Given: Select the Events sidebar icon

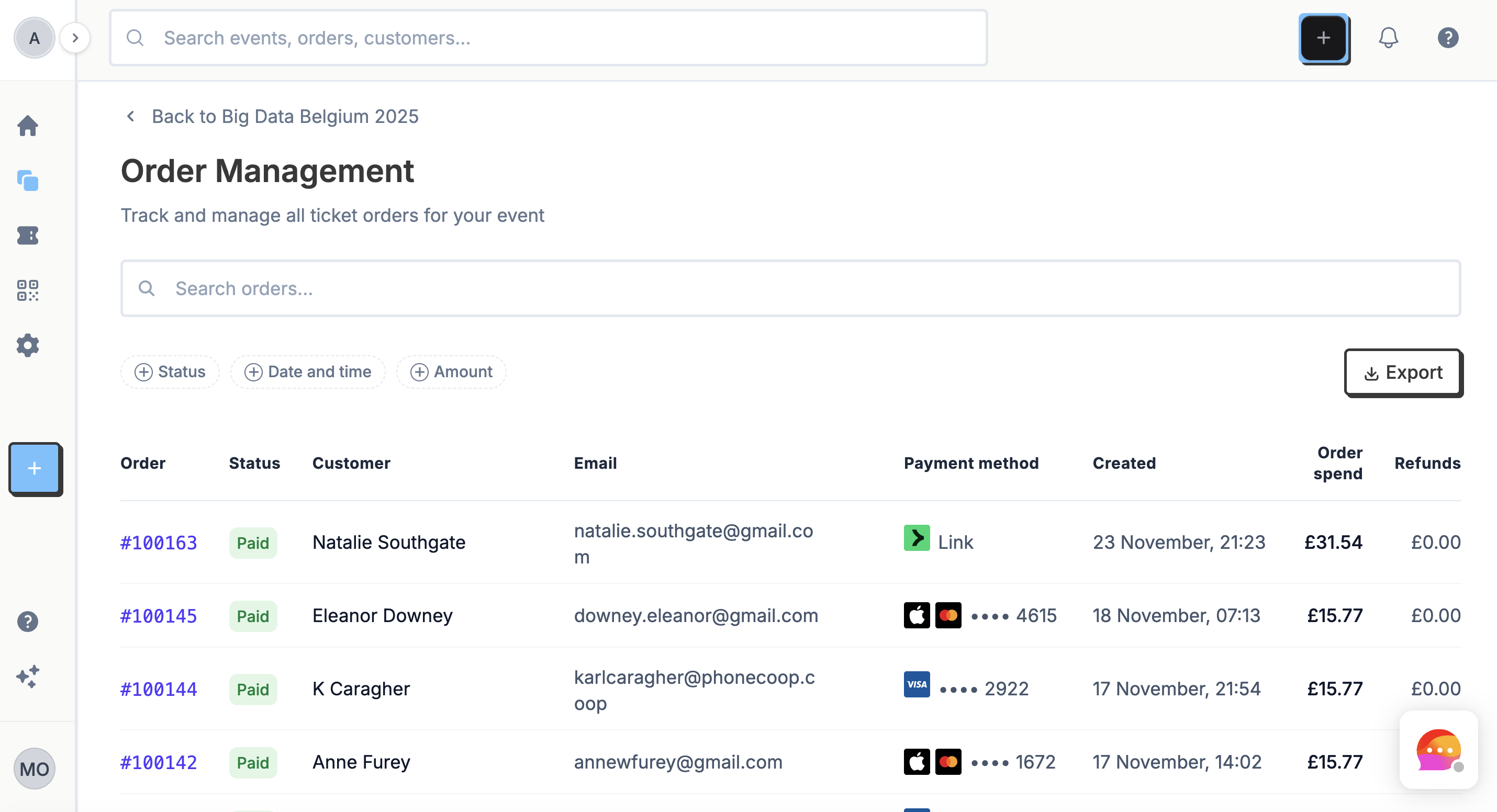Looking at the screenshot, I should tap(27, 181).
